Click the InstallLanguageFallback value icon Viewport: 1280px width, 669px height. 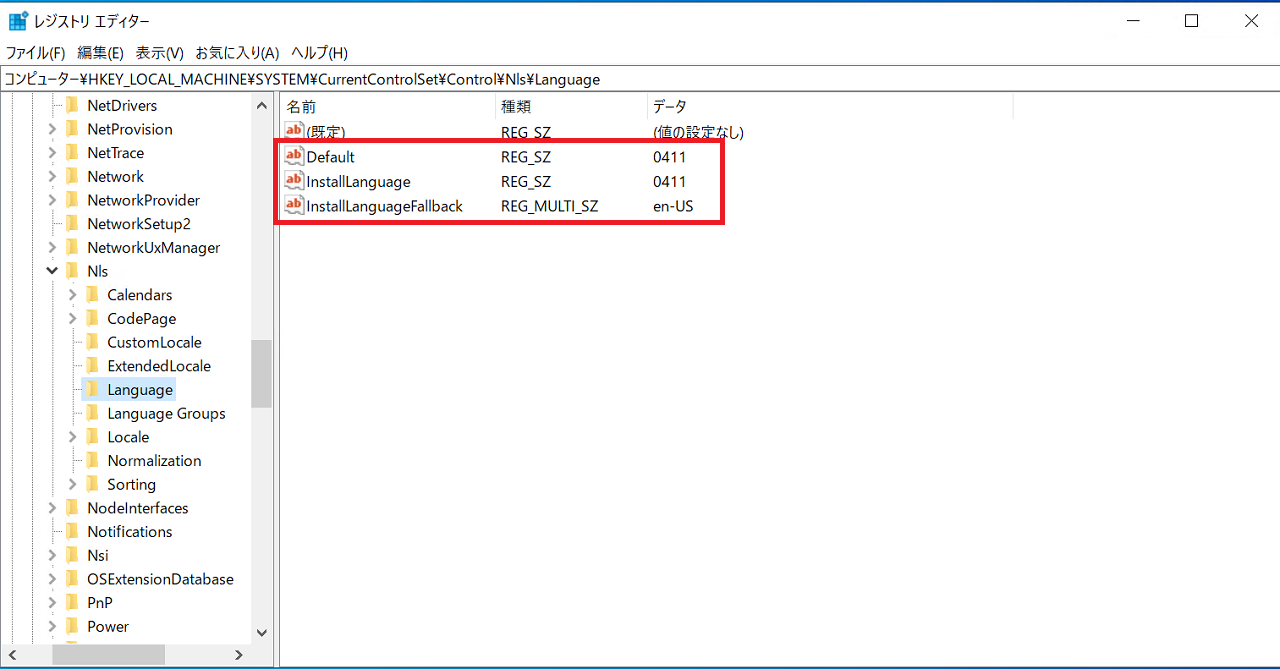(294, 205)
